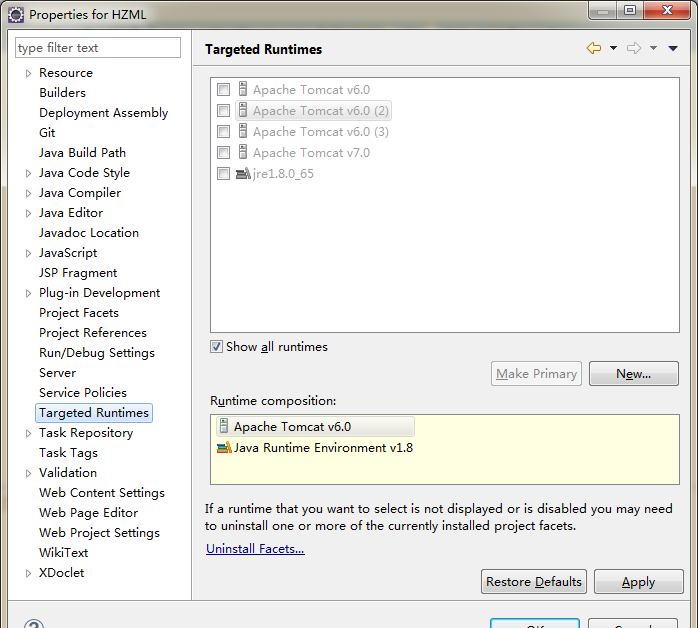
Task: Select Java Runtime Environment v1.8 row text
Action: click(323, 448)
